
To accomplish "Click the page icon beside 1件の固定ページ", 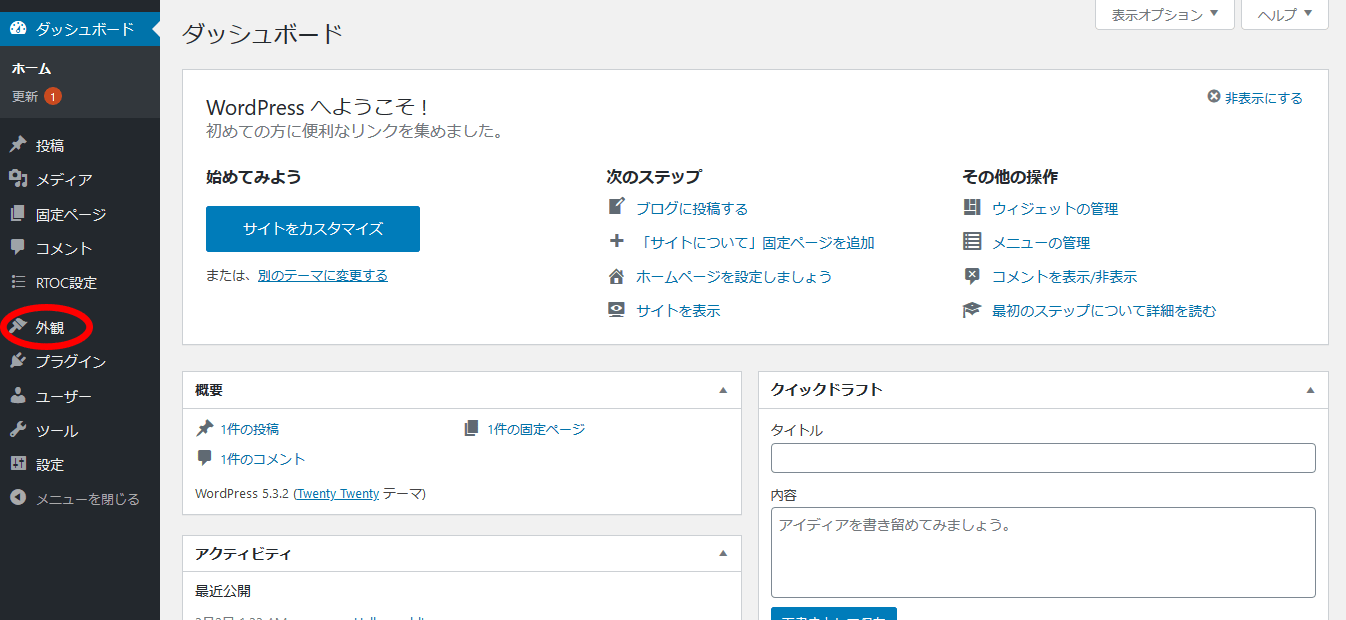I will tap(472, 428).
